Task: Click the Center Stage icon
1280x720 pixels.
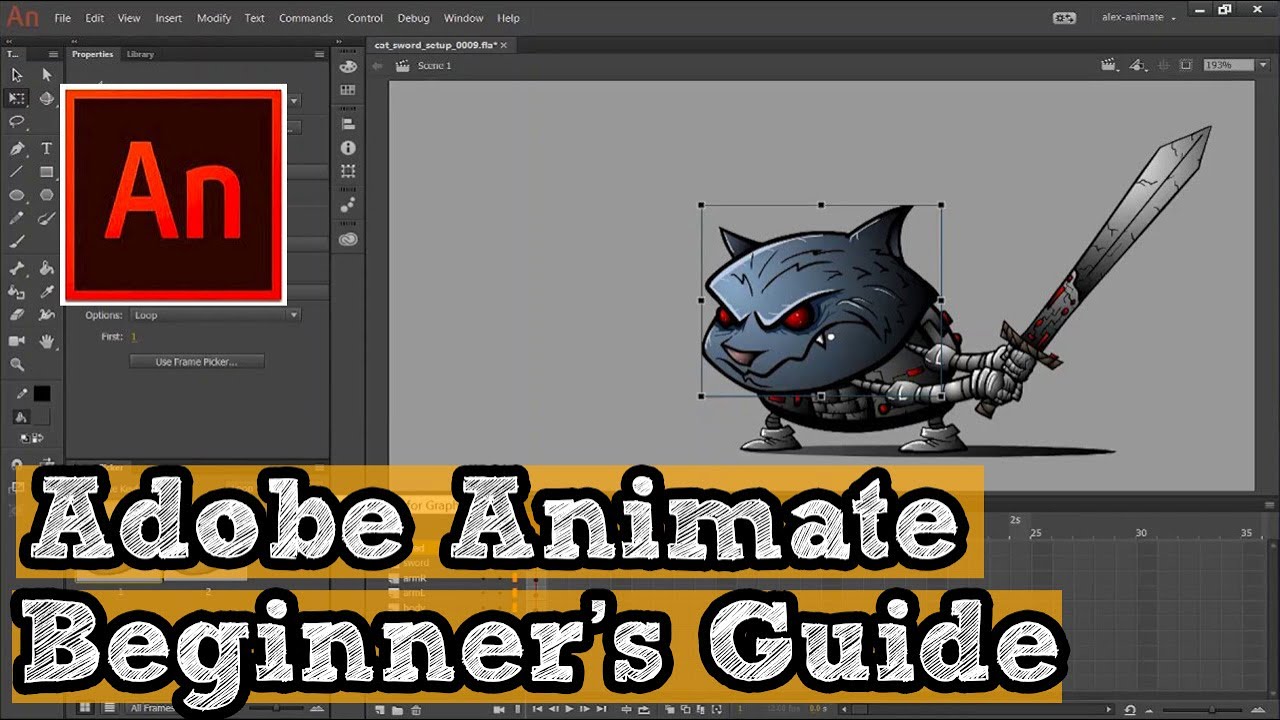Action: pos(1162,65)
